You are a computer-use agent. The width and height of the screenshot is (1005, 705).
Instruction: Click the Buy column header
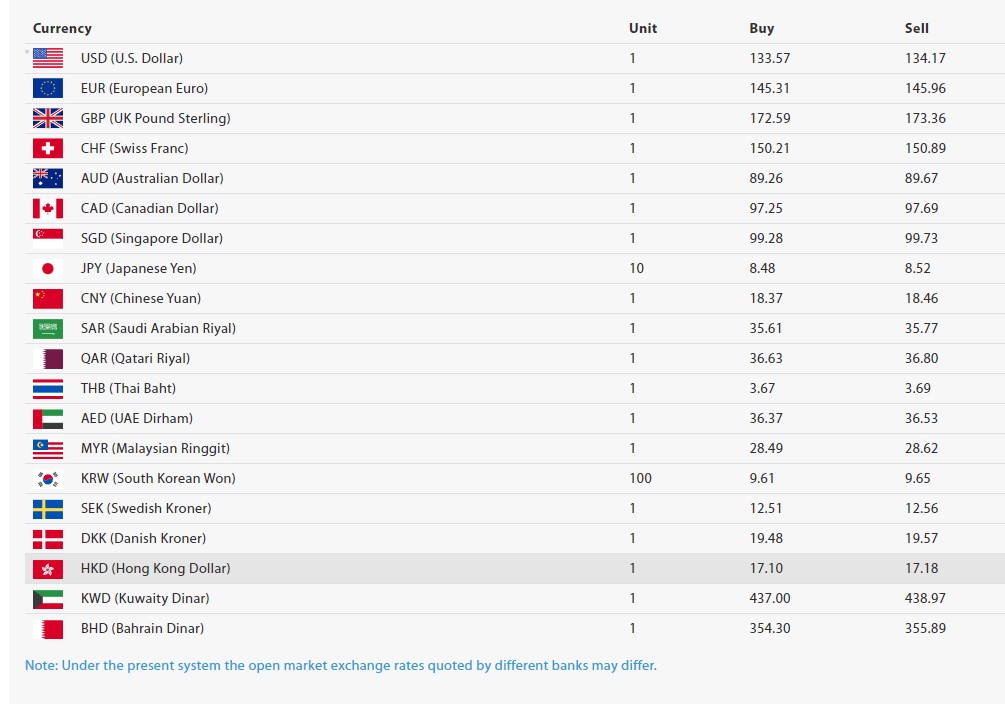(x=762, y=28)
